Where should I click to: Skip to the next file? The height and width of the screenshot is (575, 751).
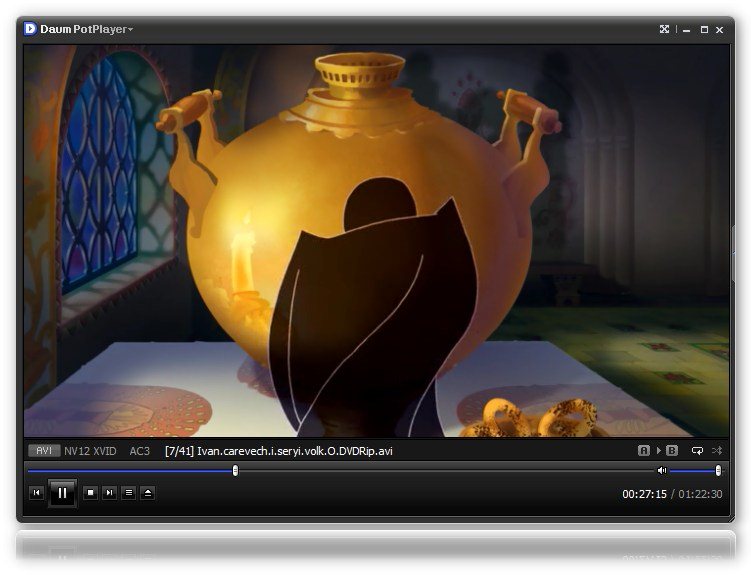110,493
